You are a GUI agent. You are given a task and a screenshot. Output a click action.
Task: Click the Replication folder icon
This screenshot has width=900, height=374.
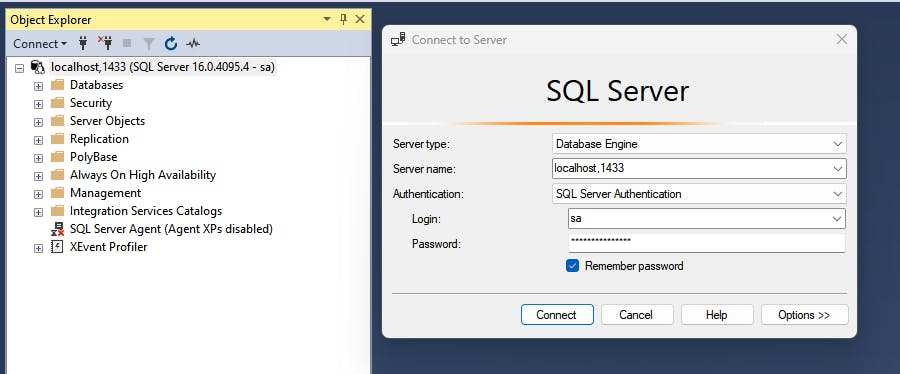pos(57,139)
